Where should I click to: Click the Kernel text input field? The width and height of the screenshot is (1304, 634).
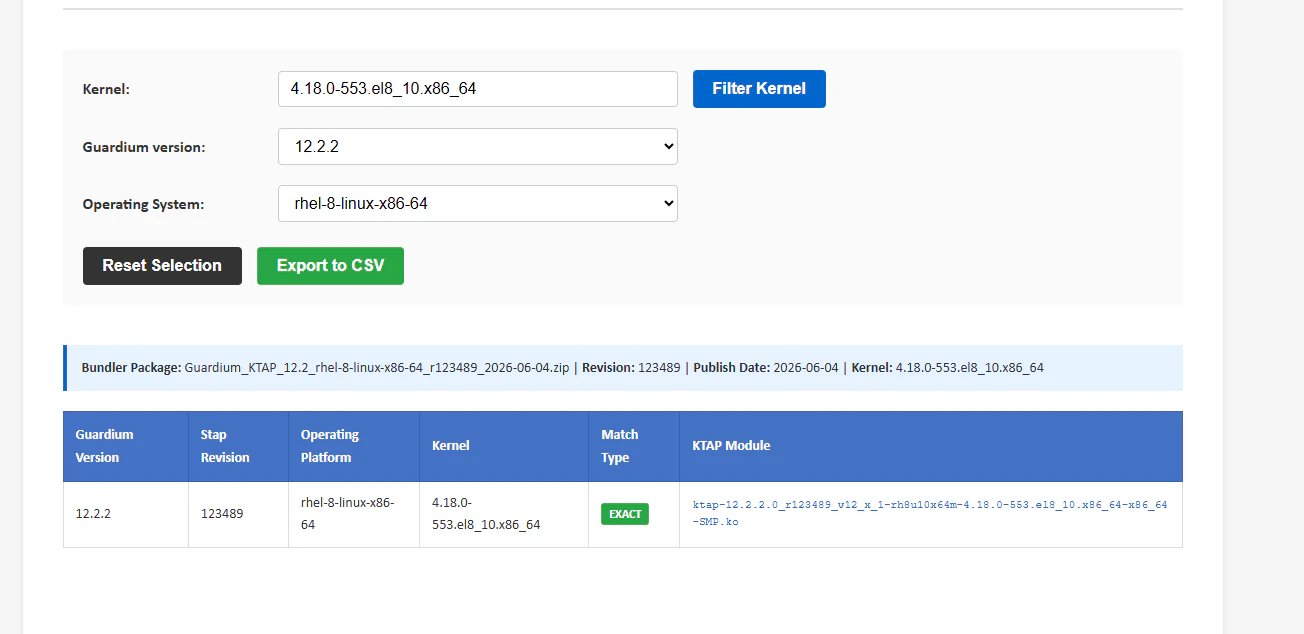478,89
